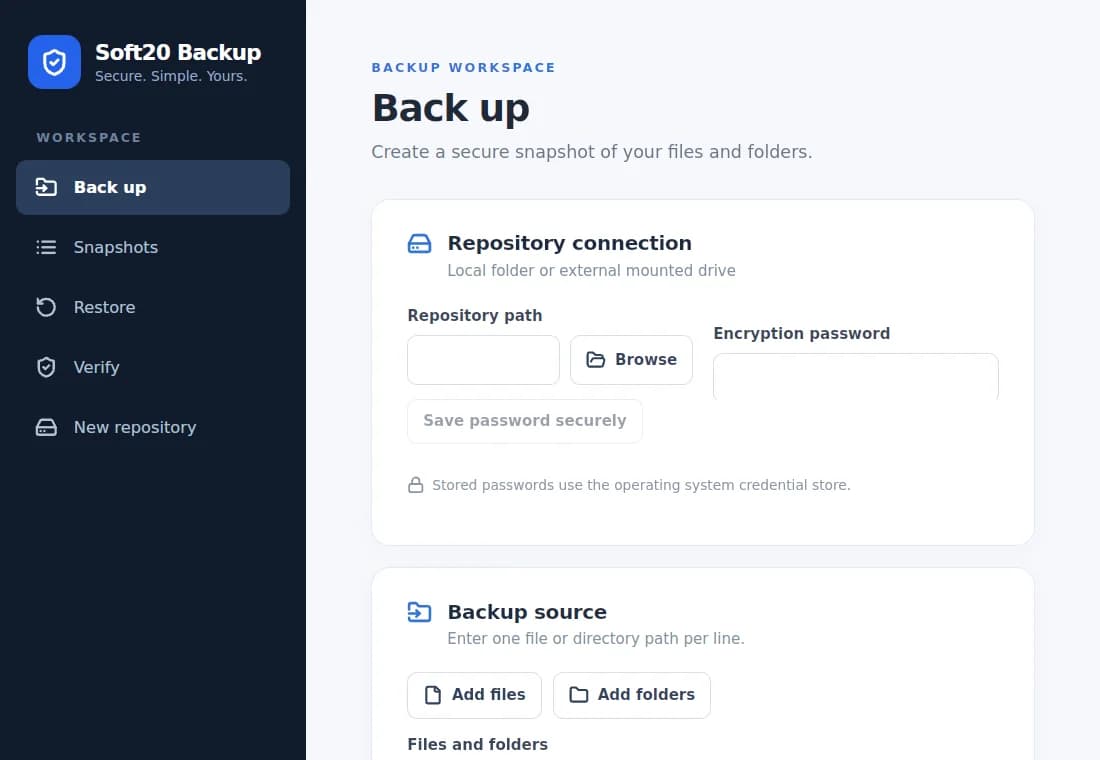The image size is (1100, 760).
Task: Click the Soft20 Backup shield logo
Action: (x=55, y=62)
